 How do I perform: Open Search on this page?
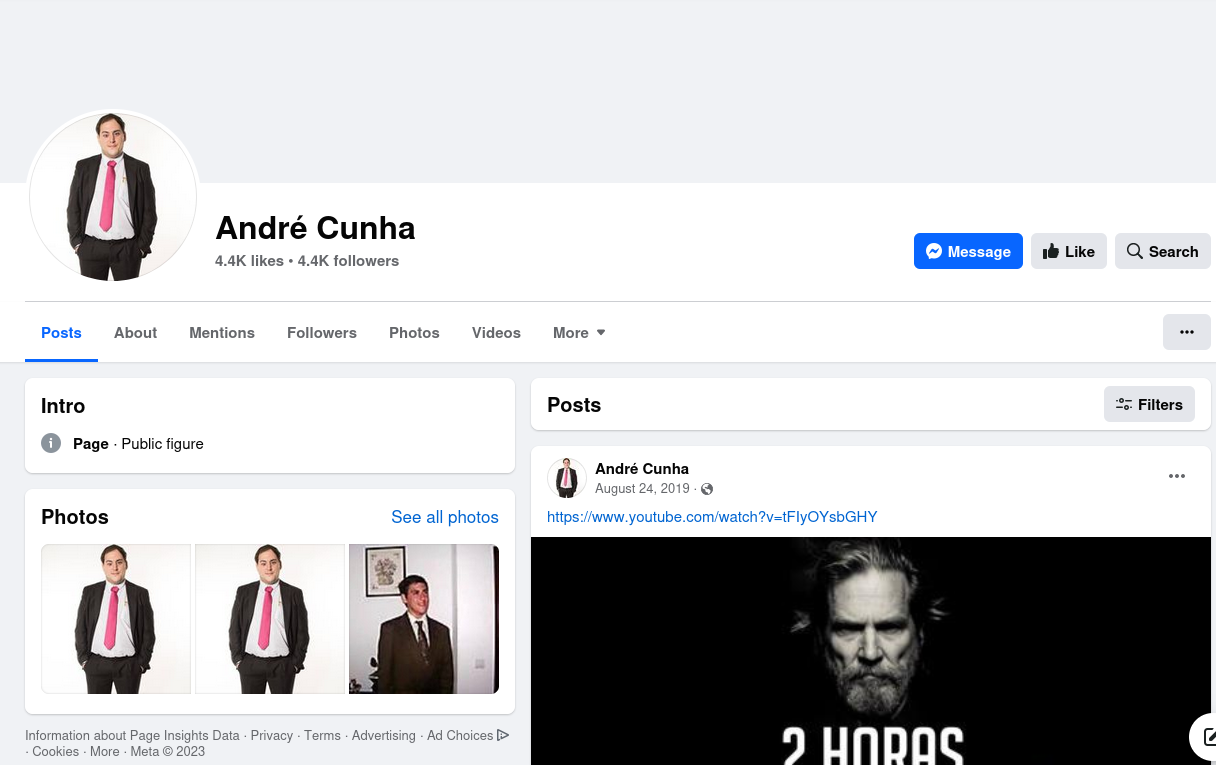point(1162,251)
